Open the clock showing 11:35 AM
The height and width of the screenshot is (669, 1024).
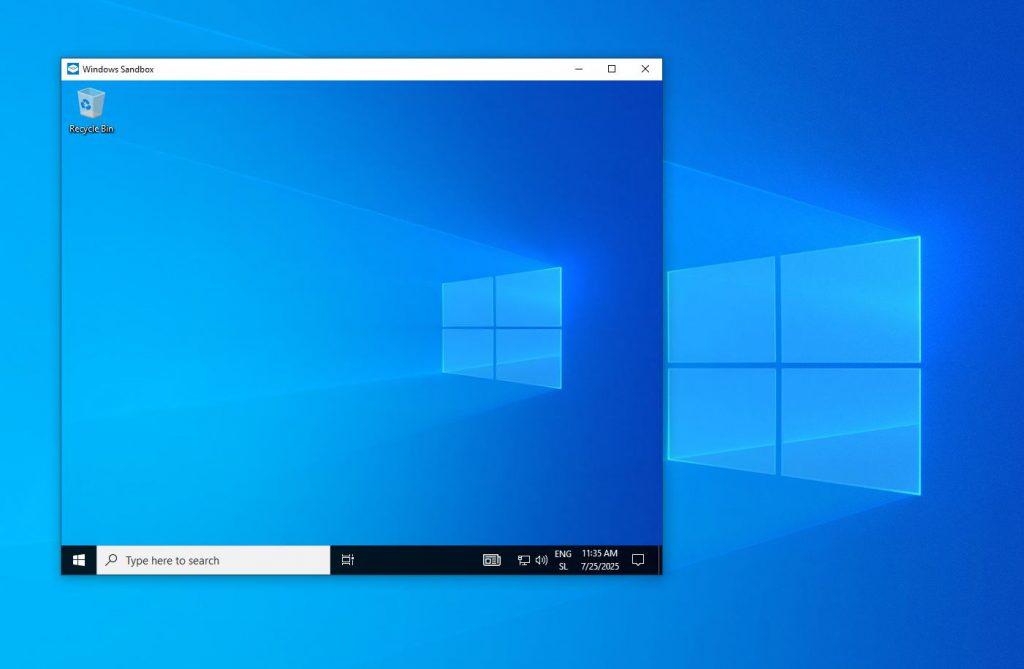[x=600, y=560]
